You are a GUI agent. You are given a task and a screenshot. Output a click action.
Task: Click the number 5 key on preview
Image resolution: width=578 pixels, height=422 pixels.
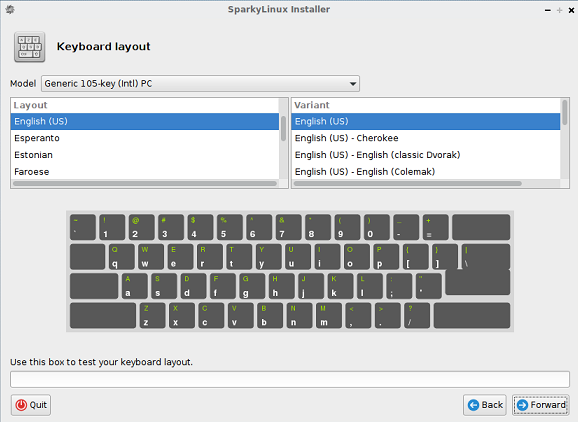[x=230, y=227]
